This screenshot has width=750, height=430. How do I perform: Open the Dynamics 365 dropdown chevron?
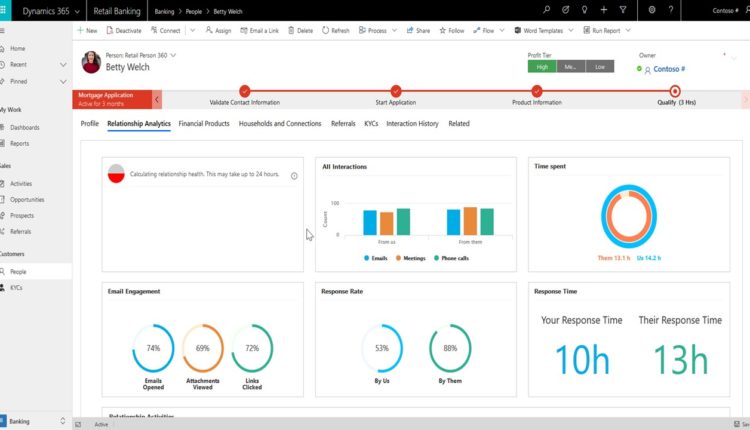[x=76, y=9]
